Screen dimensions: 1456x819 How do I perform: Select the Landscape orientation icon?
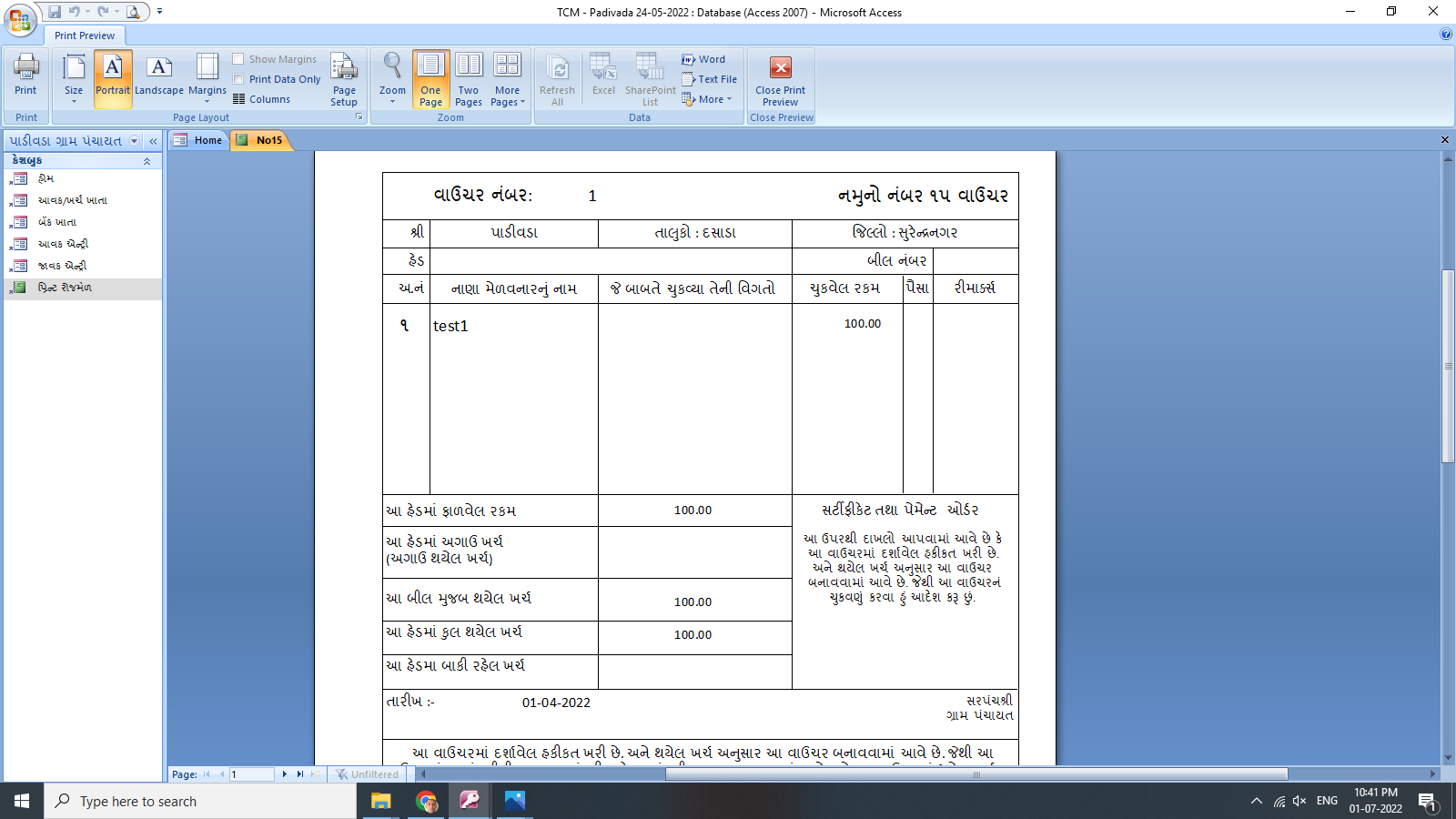(158, 77)
